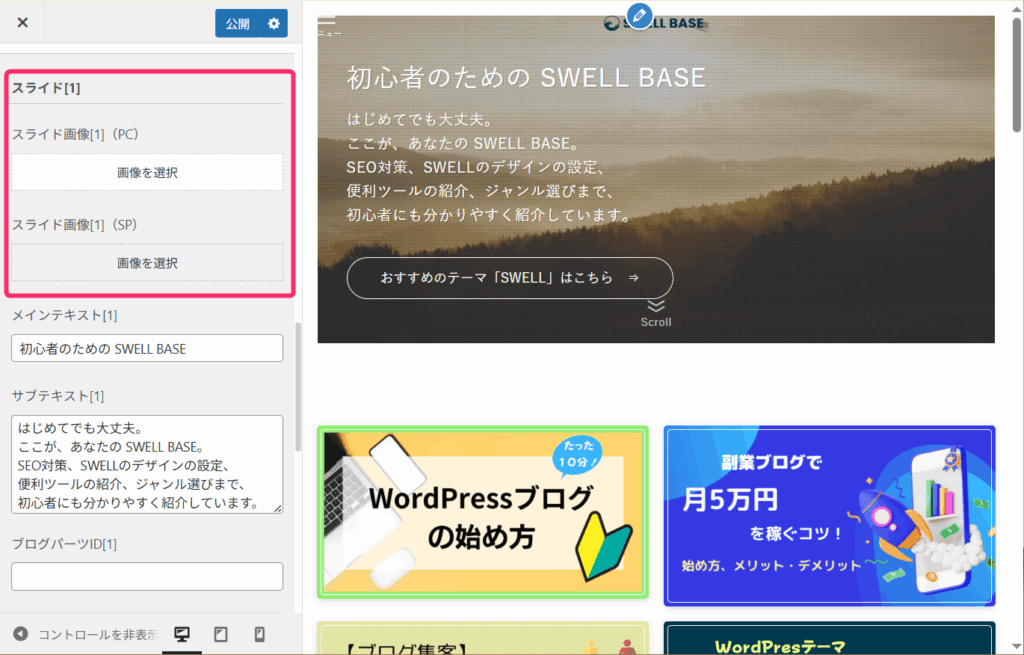Viewport: 1024px width, 655px height.
Task: Click hero heading 初心者のための SWELL BASE
Action: [x=526, y=78]
